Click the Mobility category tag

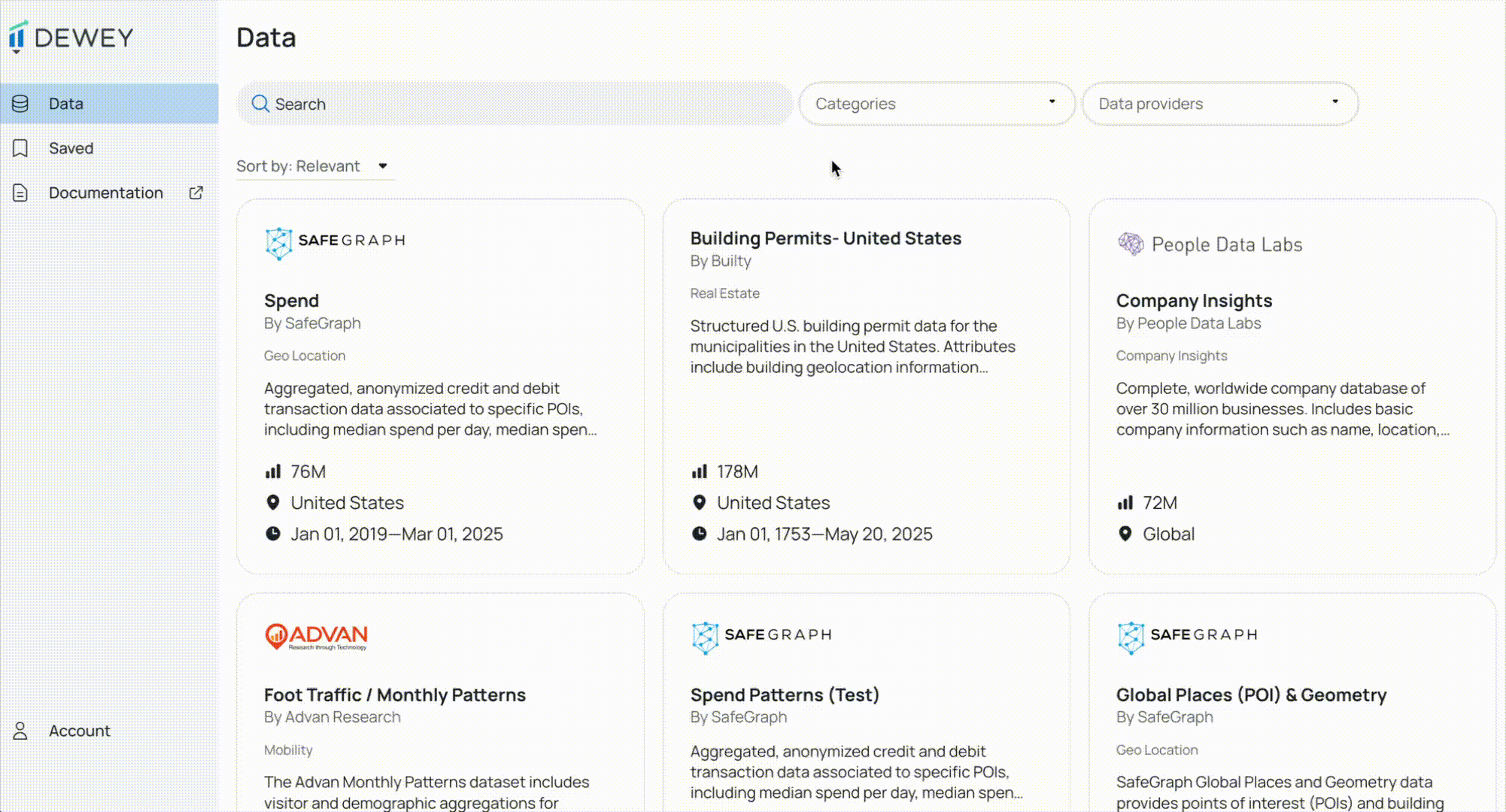coord(288,750)
